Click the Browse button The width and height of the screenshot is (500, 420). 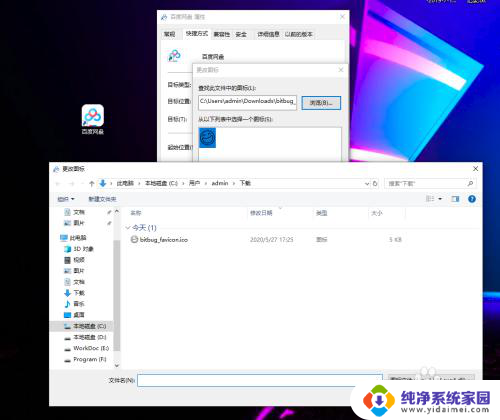pos(321,103)
